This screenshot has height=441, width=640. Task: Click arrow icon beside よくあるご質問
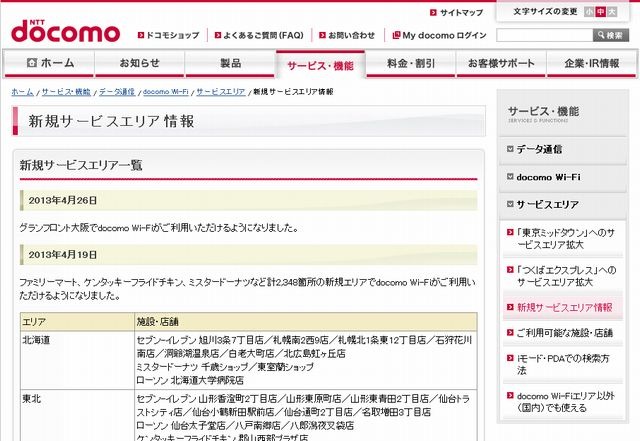tap(218, 36)
